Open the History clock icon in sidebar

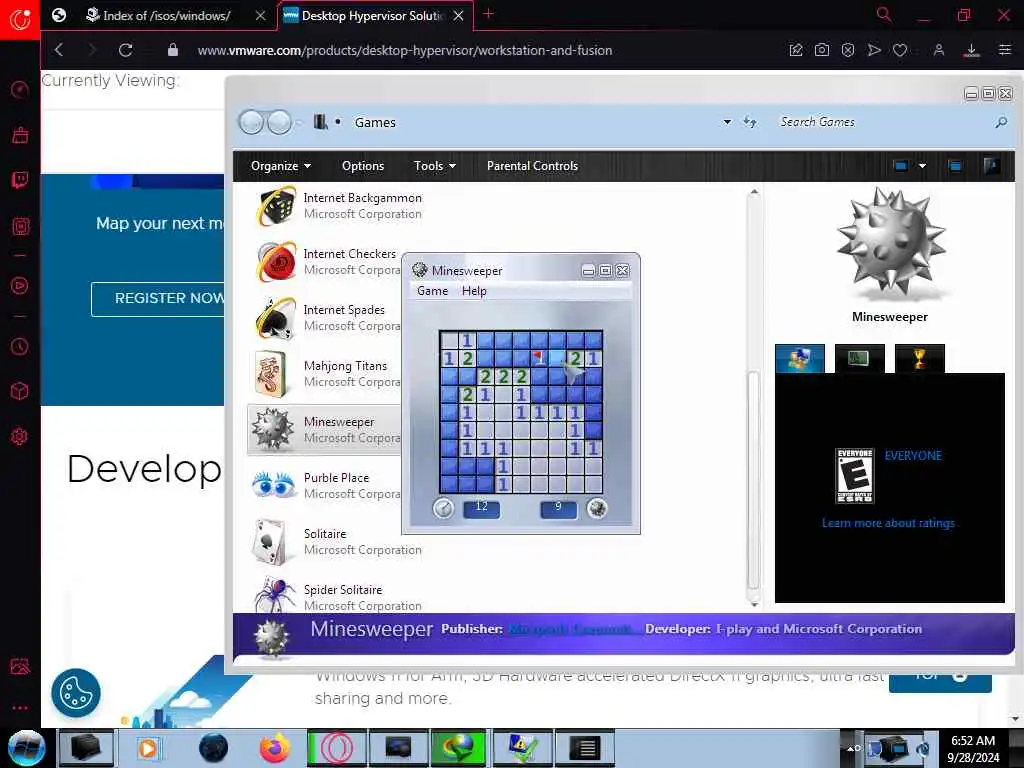(20, 346)
